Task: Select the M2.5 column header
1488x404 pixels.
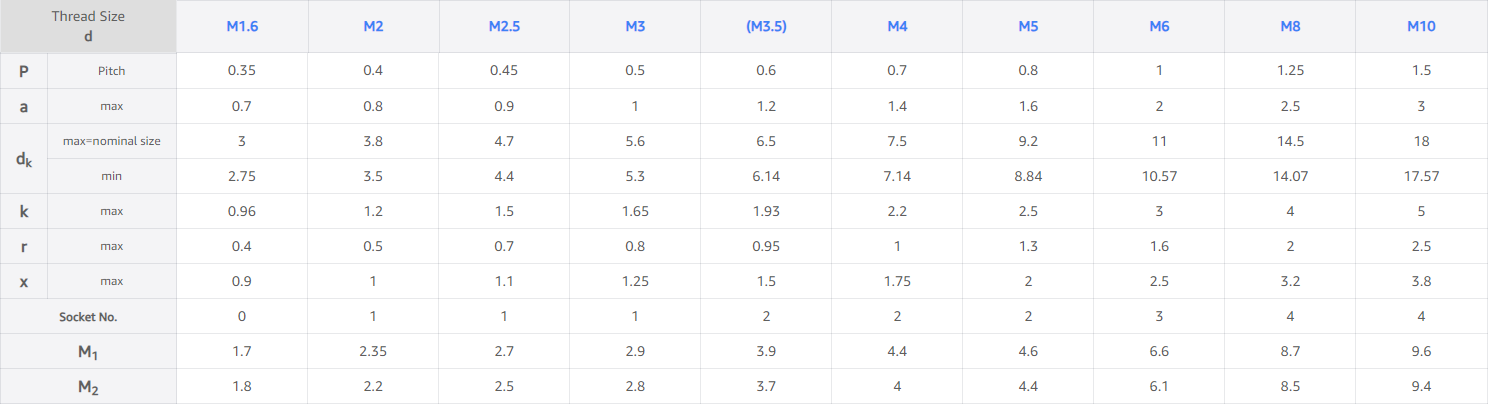Action: click(504, 27)
